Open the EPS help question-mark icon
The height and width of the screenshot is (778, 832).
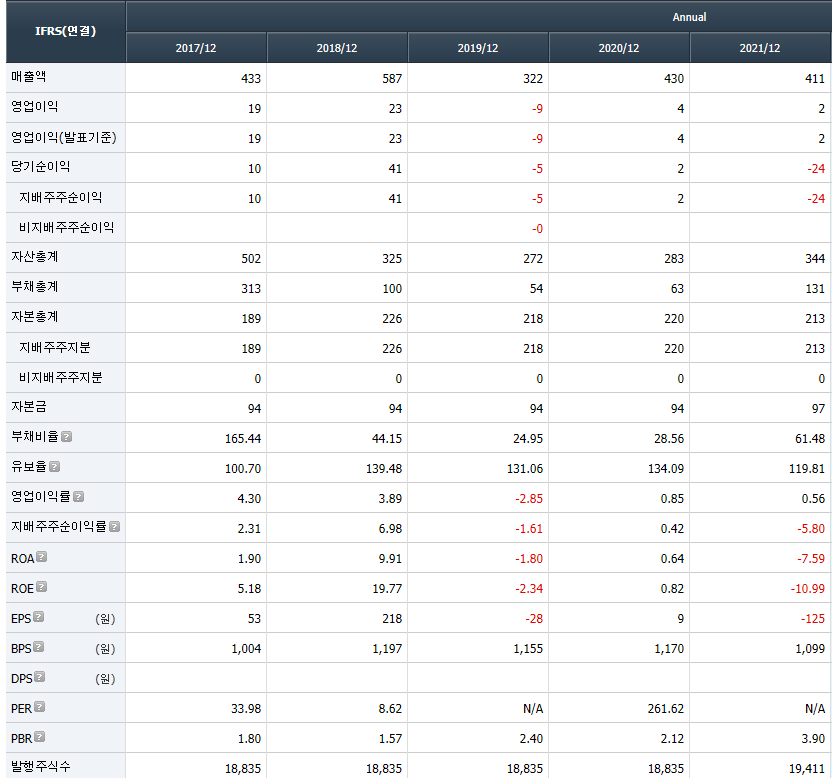(x=38, y=617)
